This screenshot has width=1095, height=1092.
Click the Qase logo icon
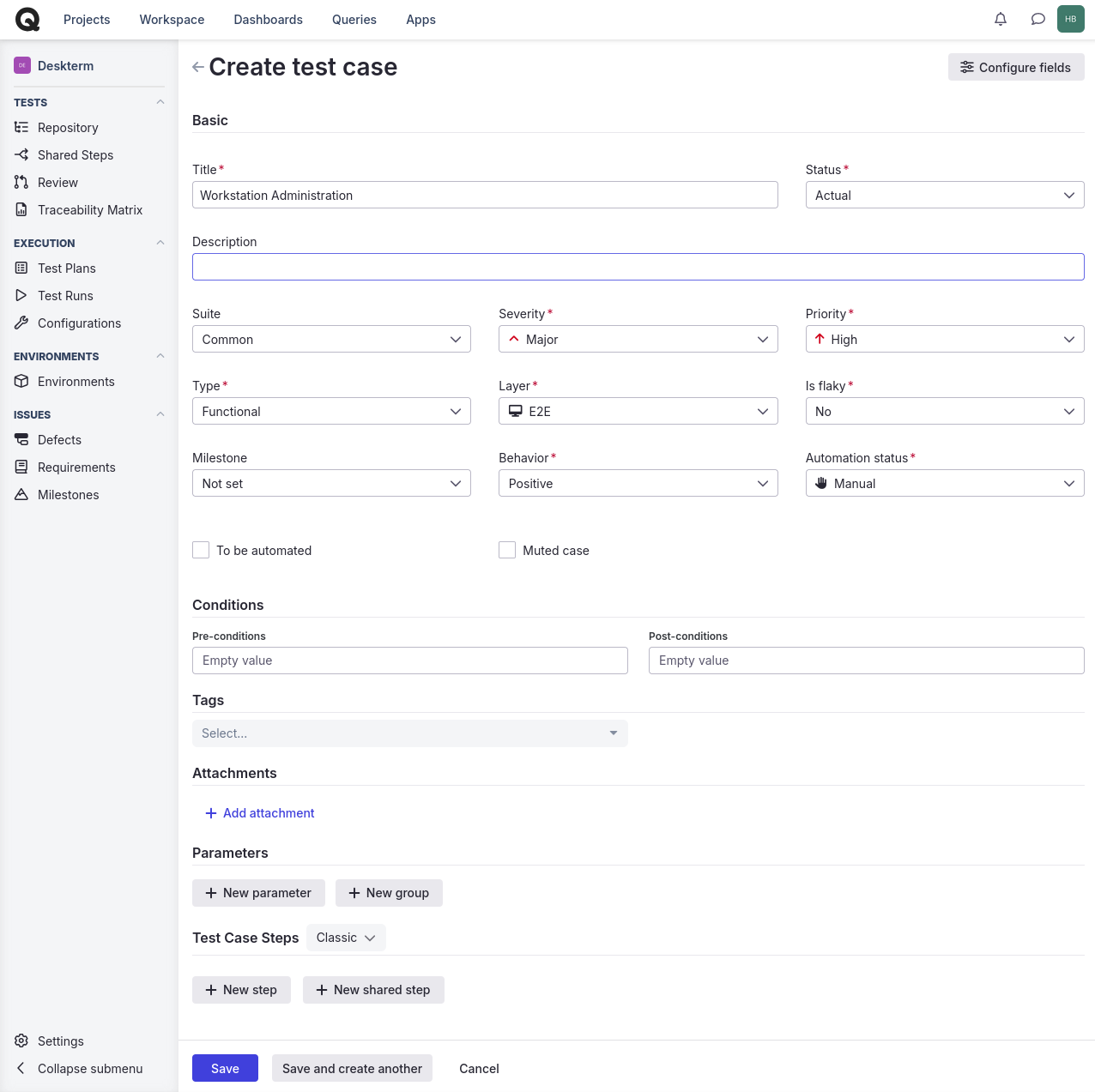[x=27, y=19]
